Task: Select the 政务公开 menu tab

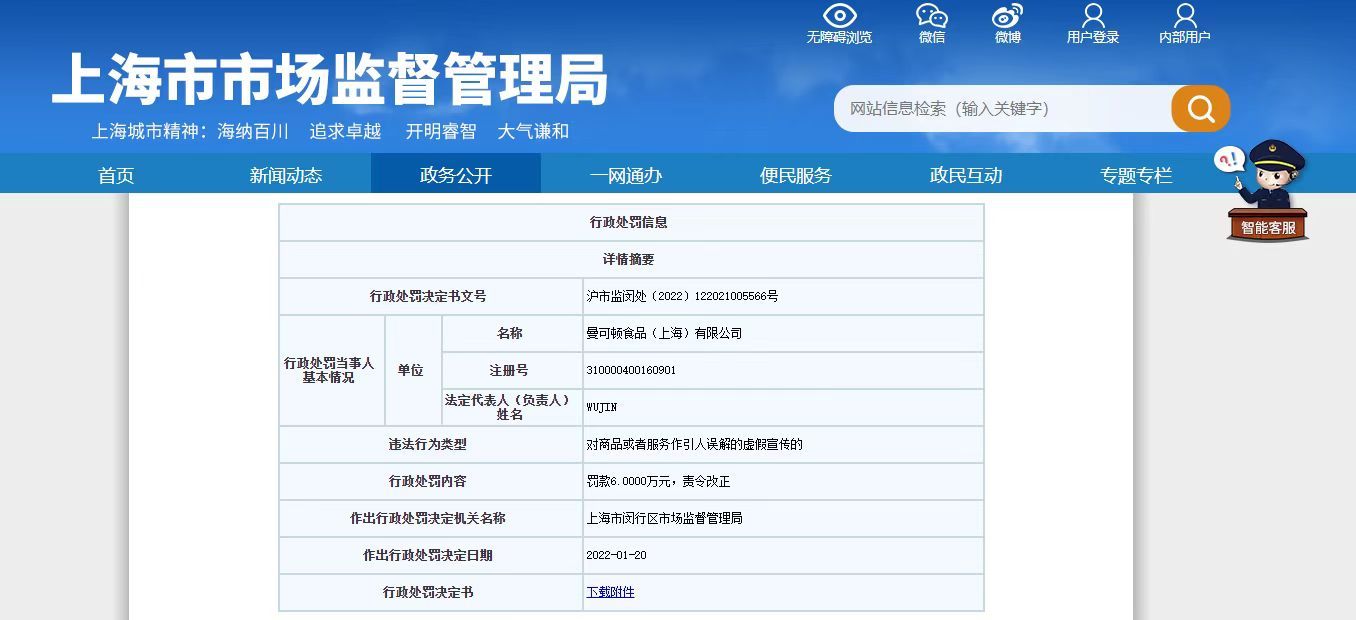Action: coord(456,175)
